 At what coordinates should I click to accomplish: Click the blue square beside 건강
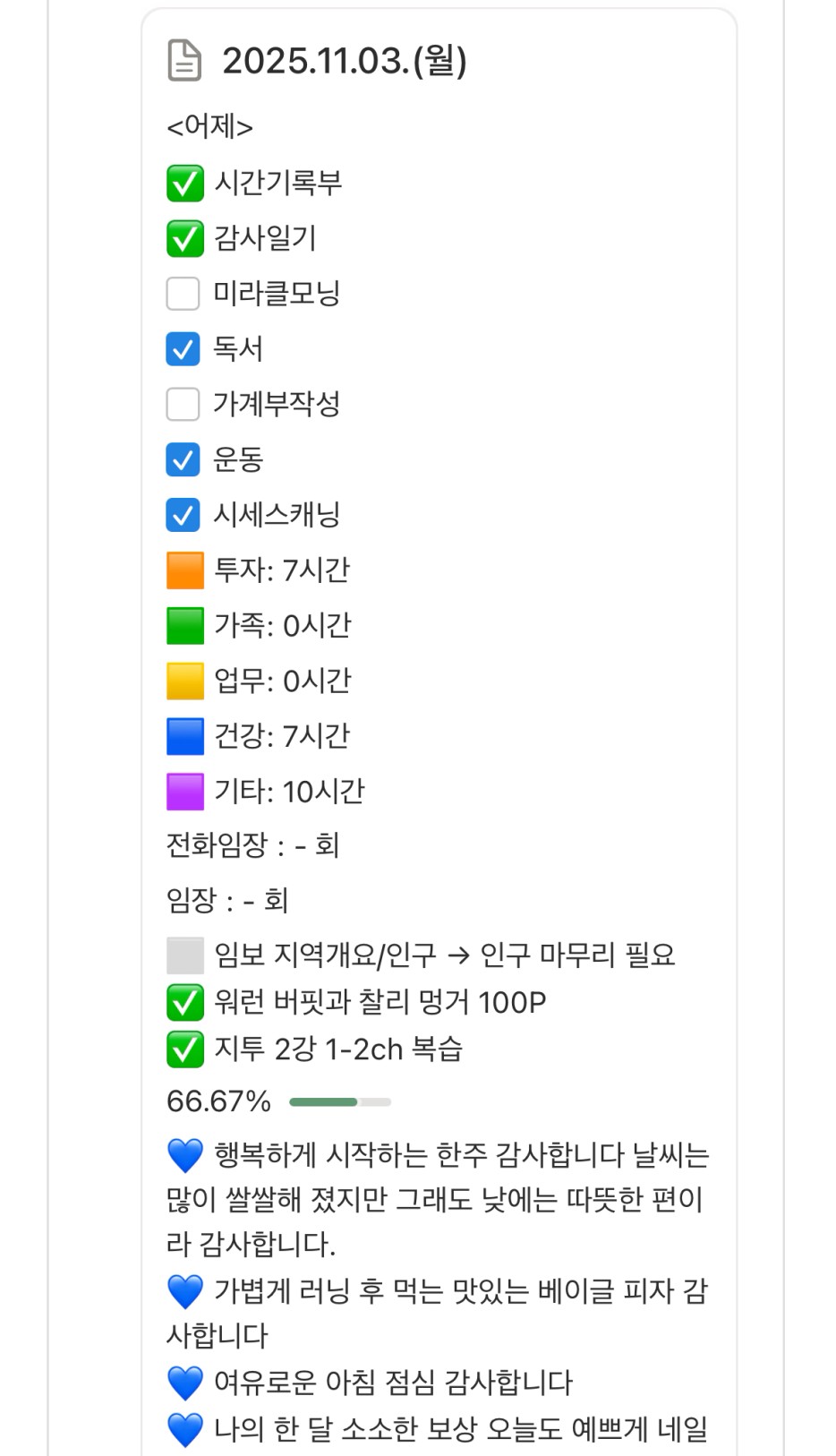pyautogui.click(x=184, y=736)
